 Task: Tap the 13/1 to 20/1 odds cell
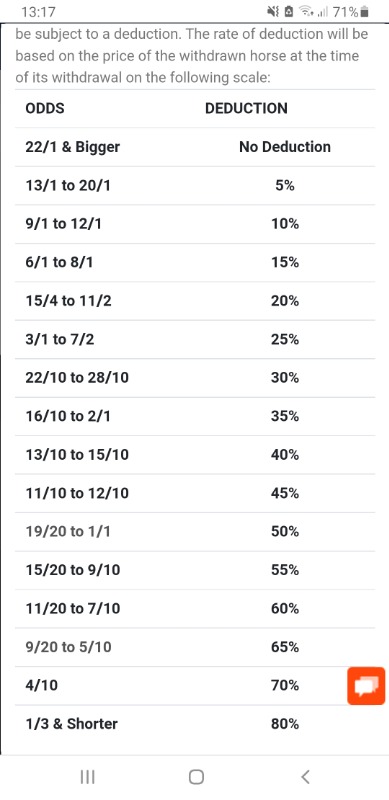click(67, 186)
